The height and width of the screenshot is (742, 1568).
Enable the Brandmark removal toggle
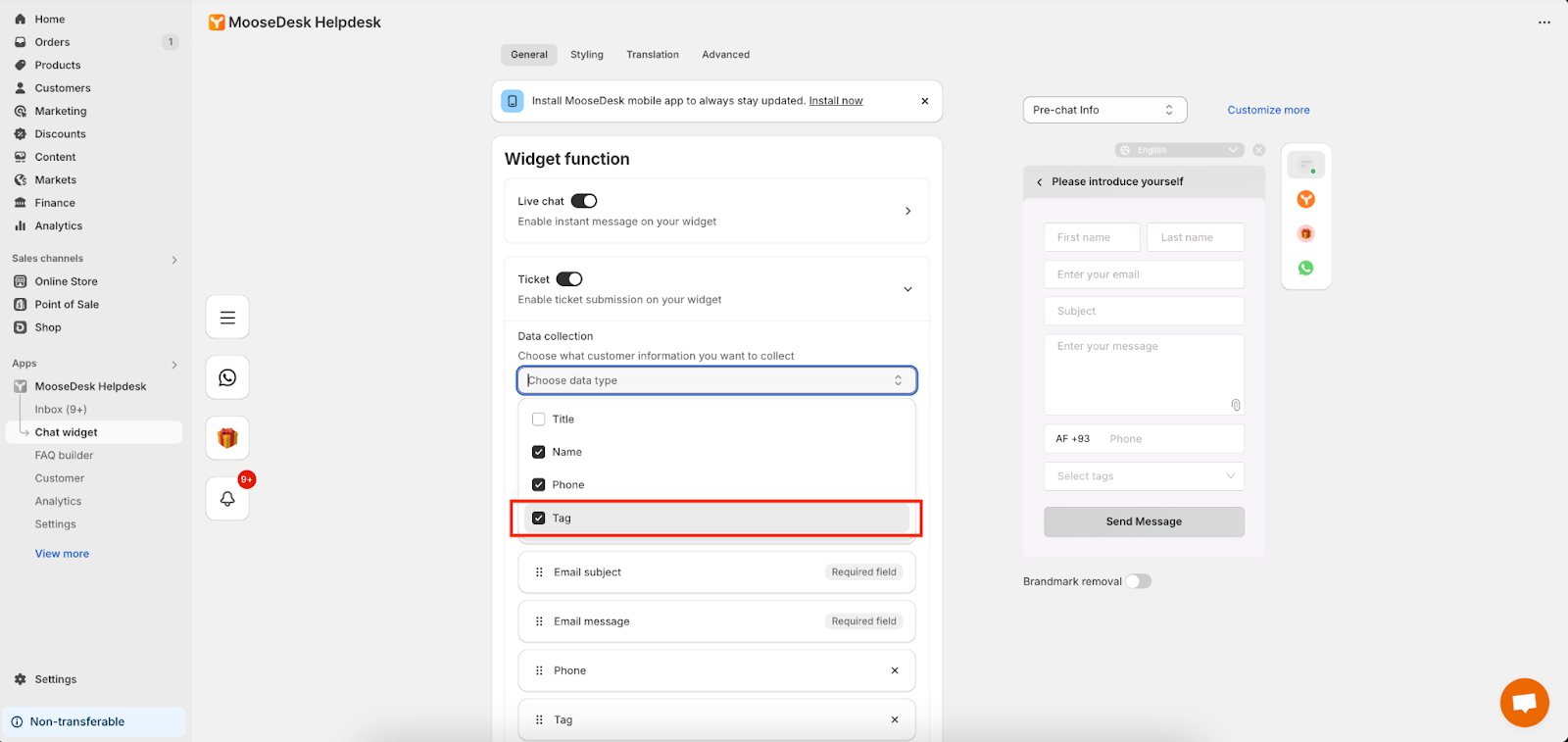[1139, 581]
